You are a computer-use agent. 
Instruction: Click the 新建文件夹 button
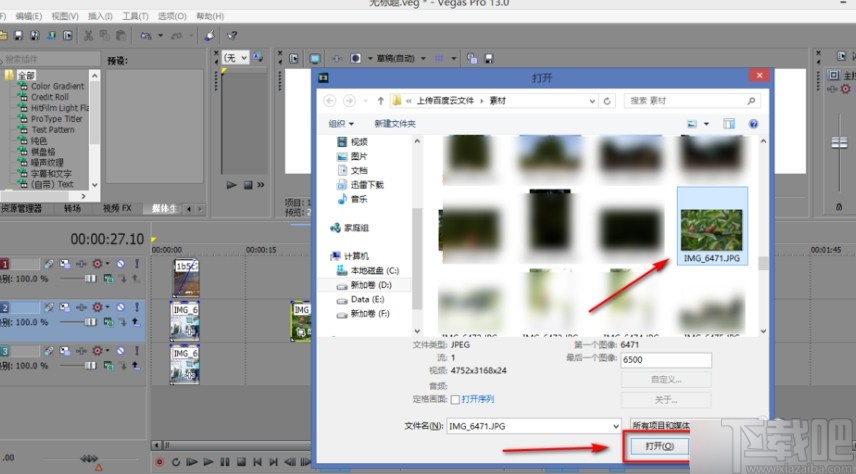point(395,124)
